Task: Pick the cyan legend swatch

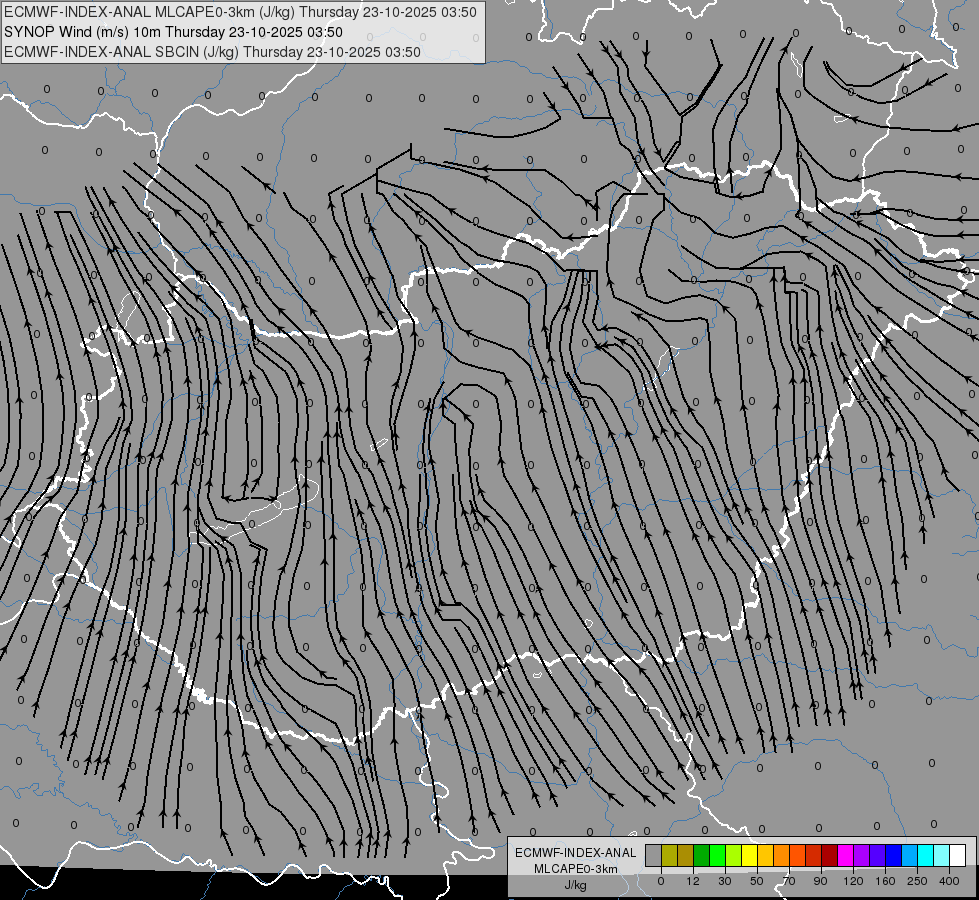Action: pyautogui.click(x=925, y=855)
